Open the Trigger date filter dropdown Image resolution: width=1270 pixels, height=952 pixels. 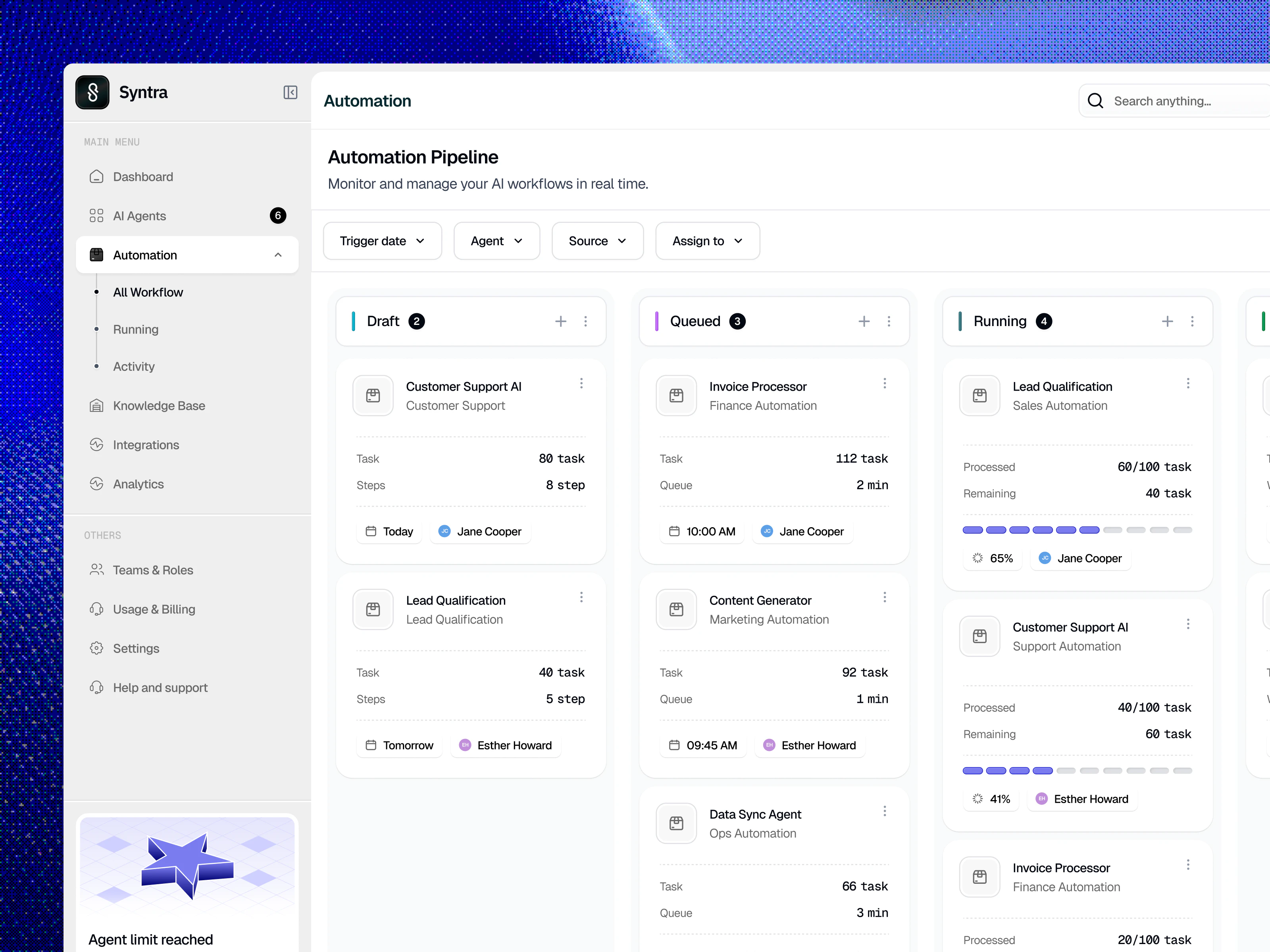382,241
